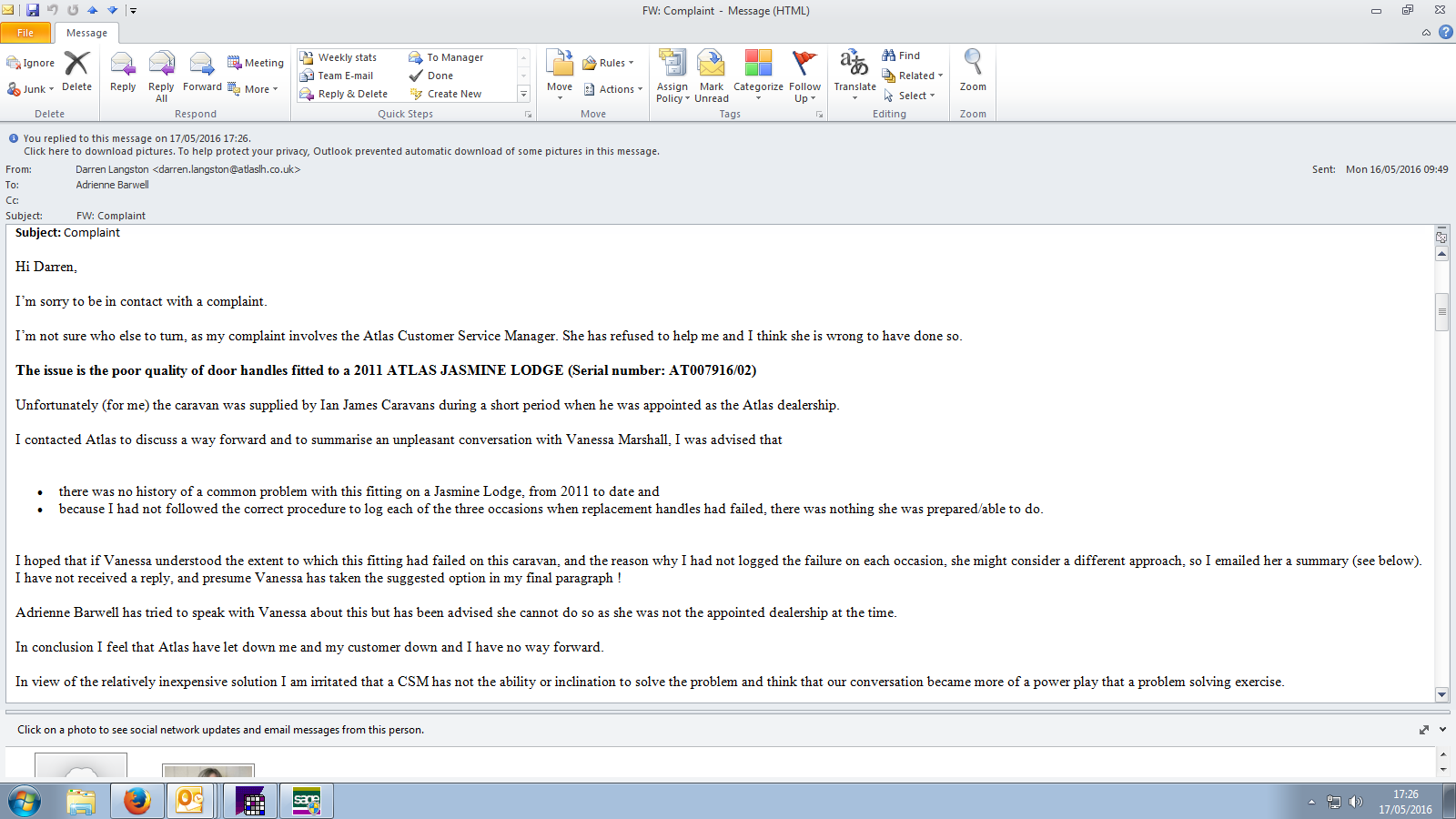Open the Rules dropdown

(609, 63)
